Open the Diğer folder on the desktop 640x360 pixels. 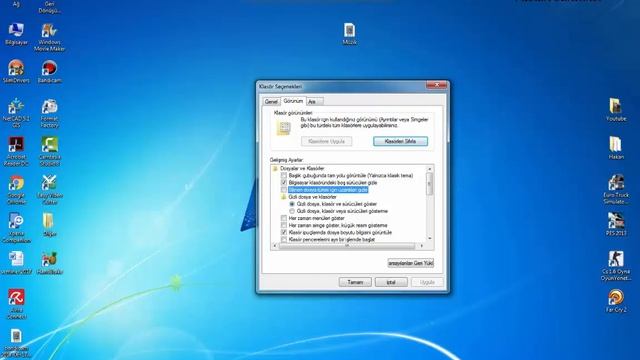49,225
